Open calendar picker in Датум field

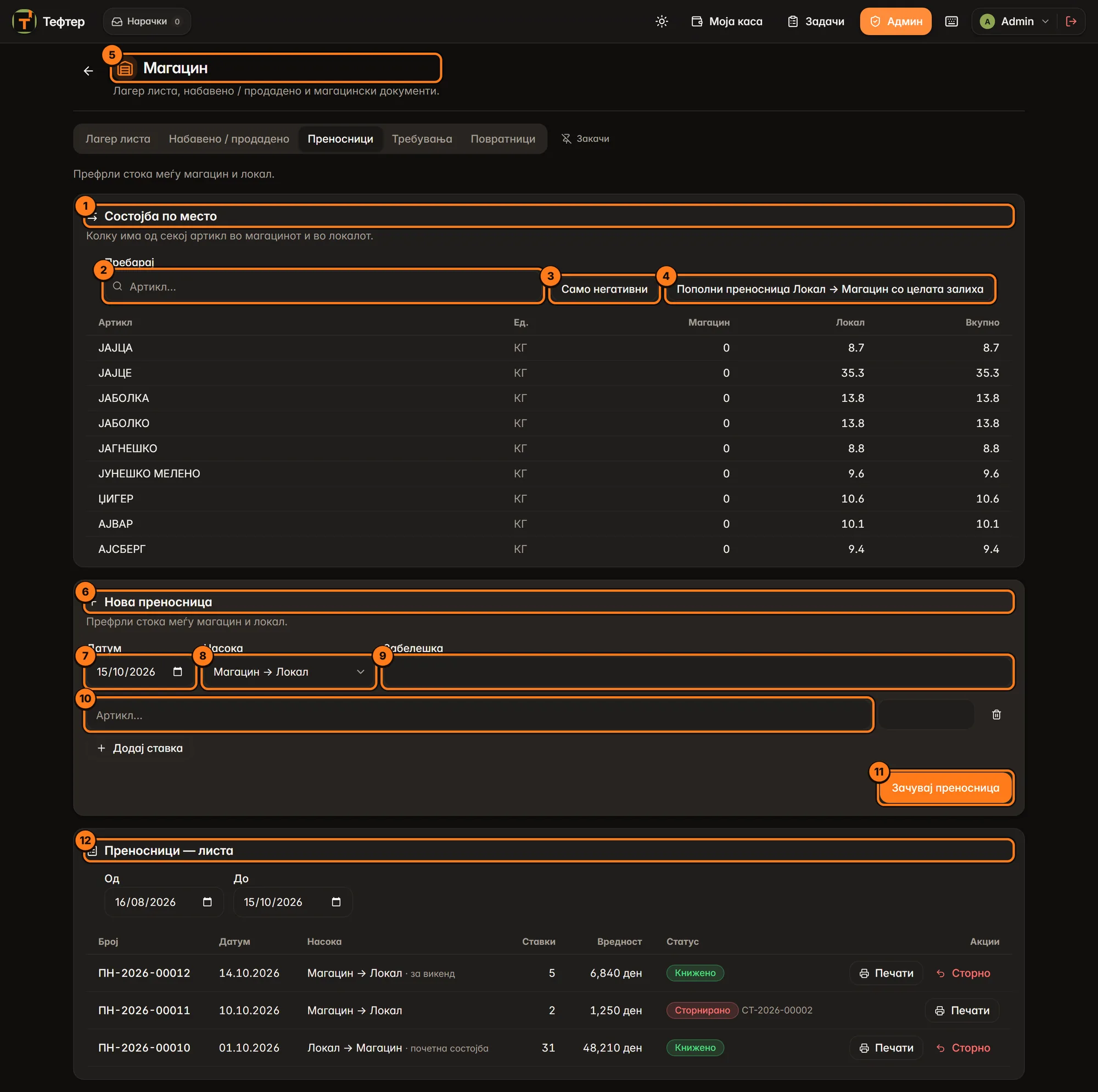(x=177, y=672)
